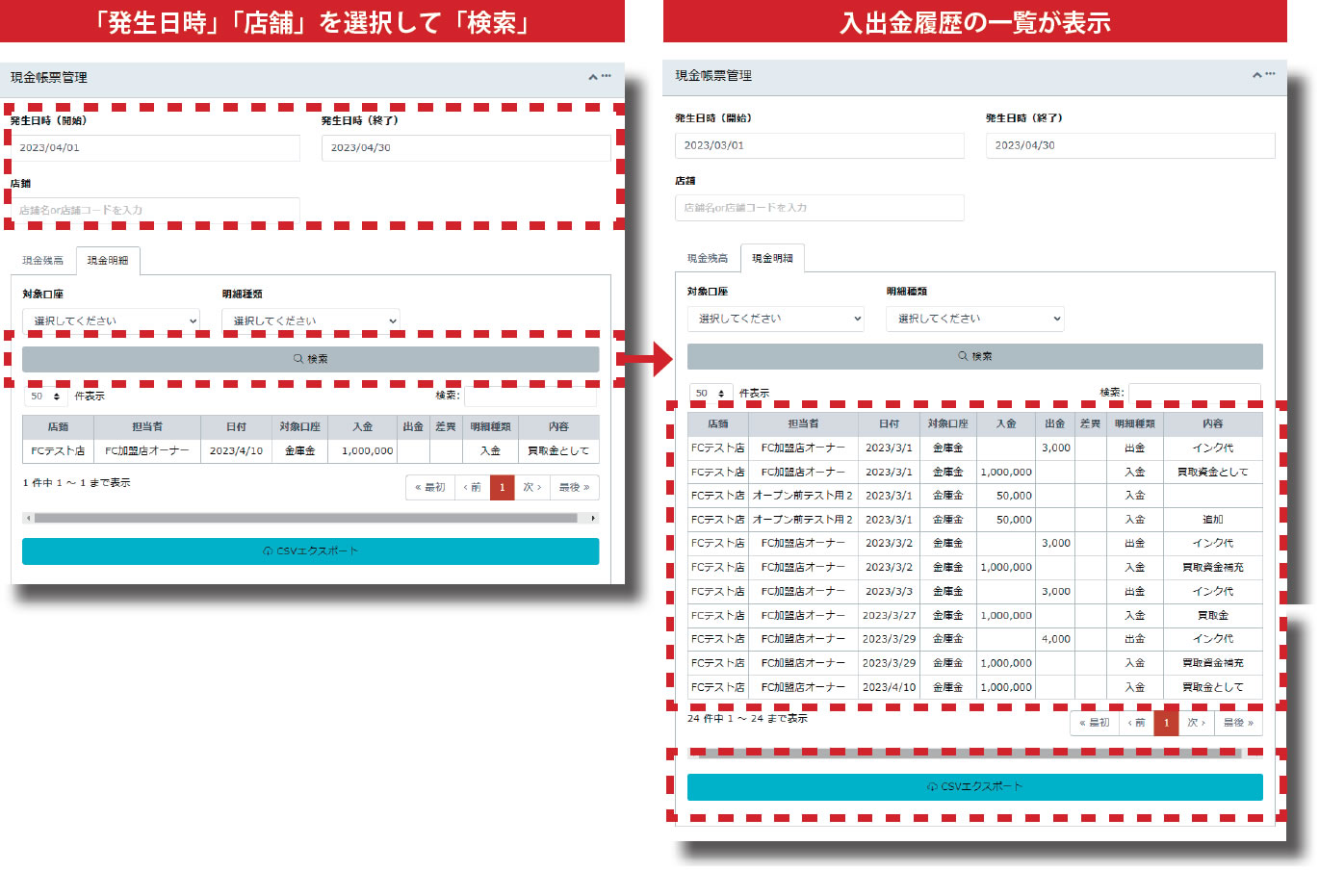Open the left 明細種類 dropdown
The height and width of the screenshot is (896, 1319).
(x=310, y=320)
